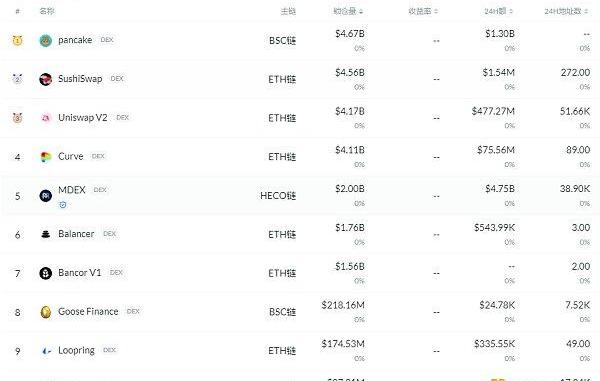The width and height of the screenshot is (600, 381).
Task: Click the DEX tag beside Curve
Action: (98, 156)
